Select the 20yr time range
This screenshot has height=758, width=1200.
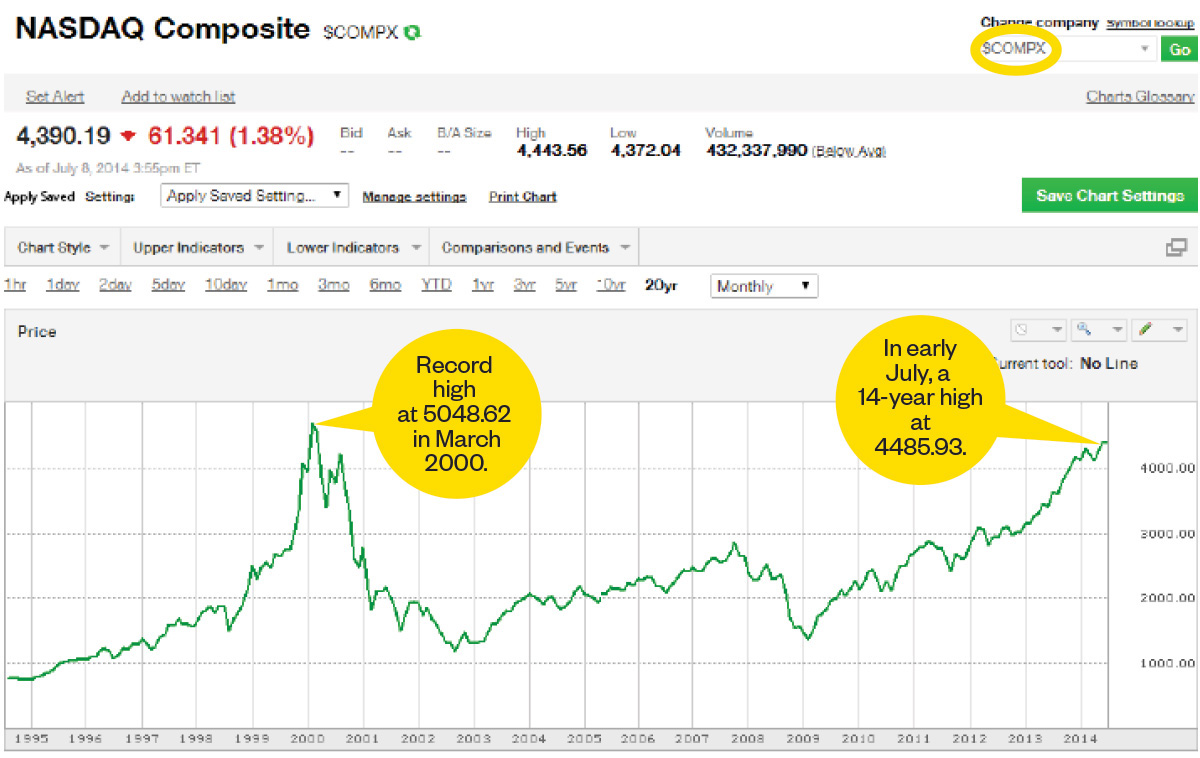[661, 285]
